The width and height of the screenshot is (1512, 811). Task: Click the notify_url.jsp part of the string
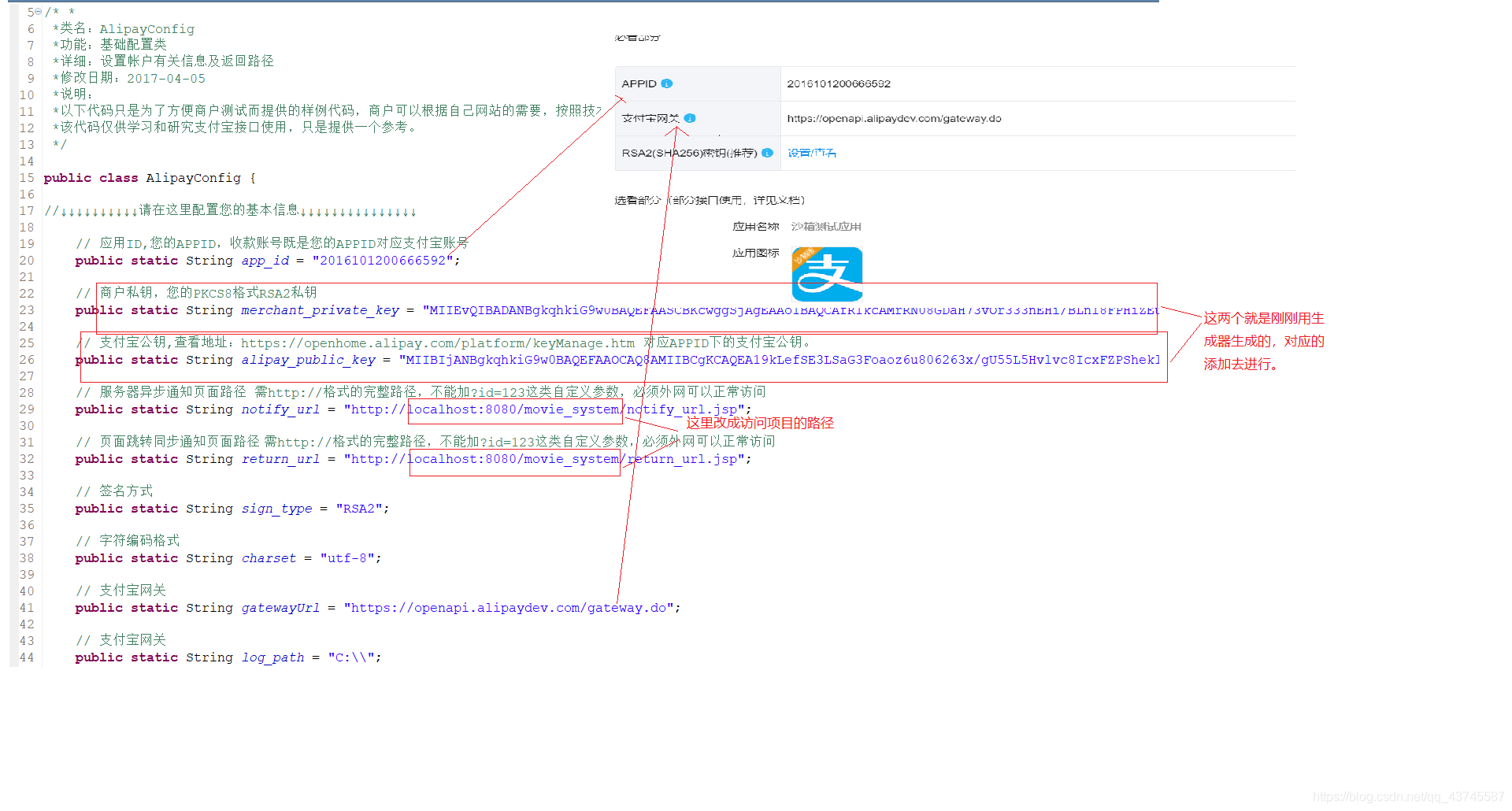682,409
